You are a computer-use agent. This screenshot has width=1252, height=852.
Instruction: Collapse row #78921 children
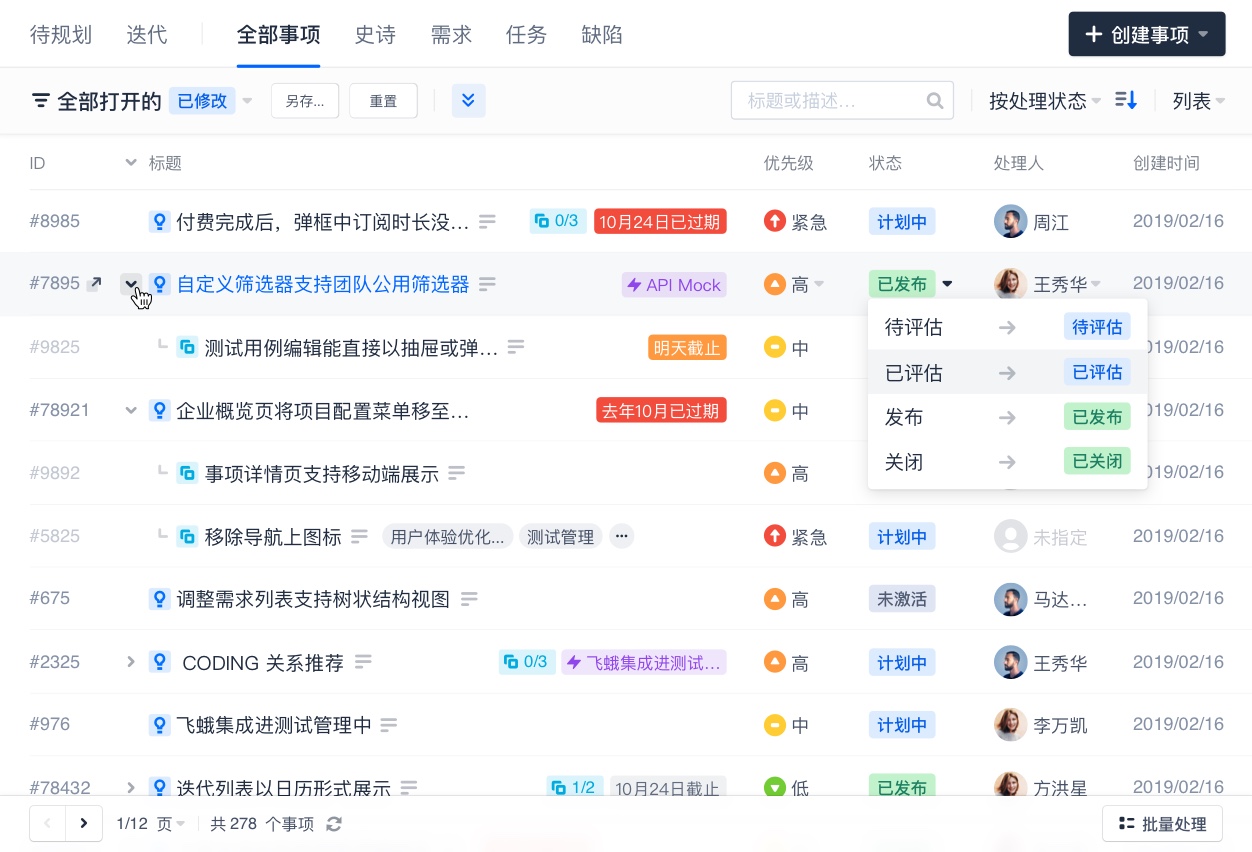coord(130,410)
